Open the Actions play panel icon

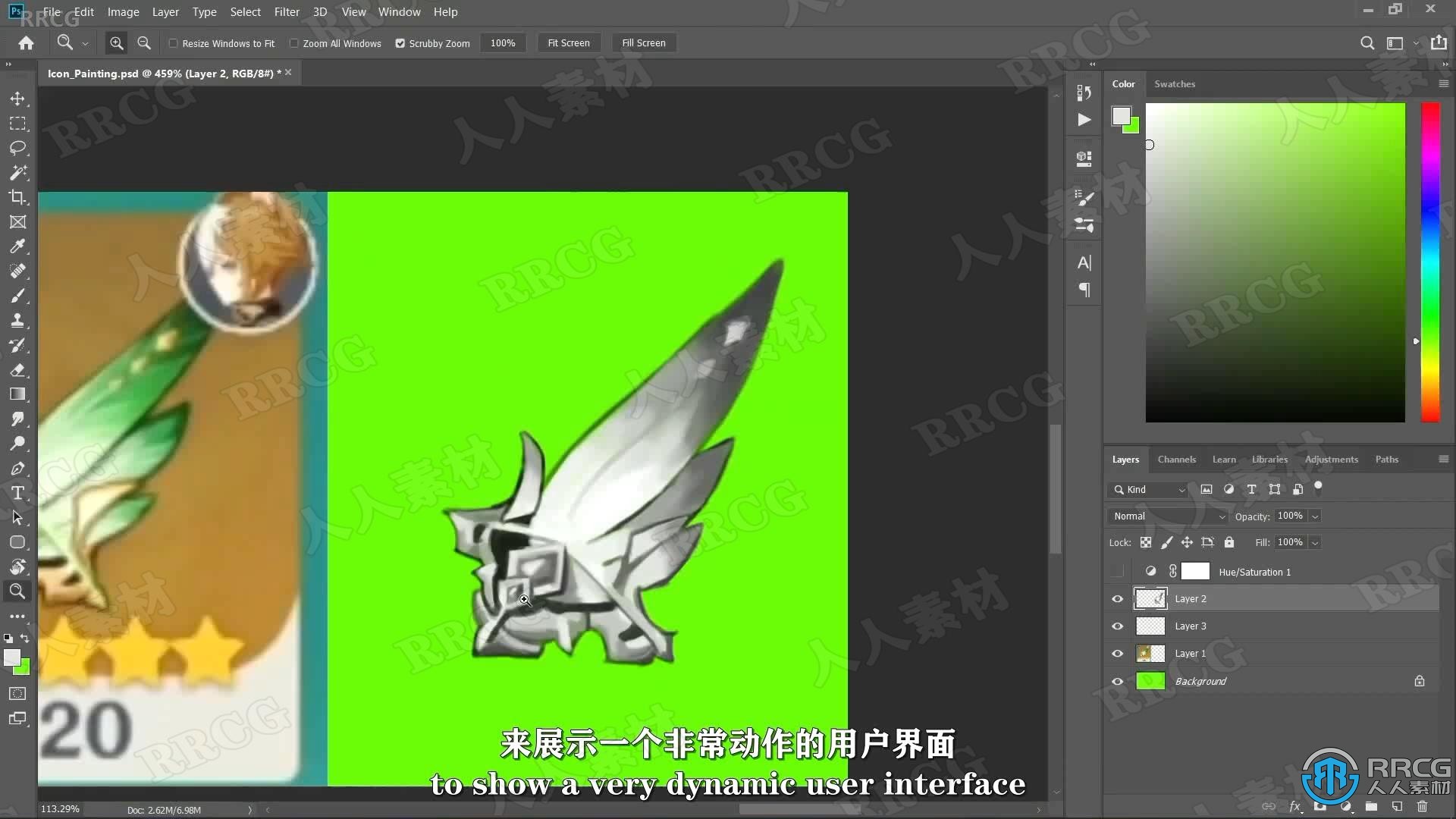click(1084, 120)
